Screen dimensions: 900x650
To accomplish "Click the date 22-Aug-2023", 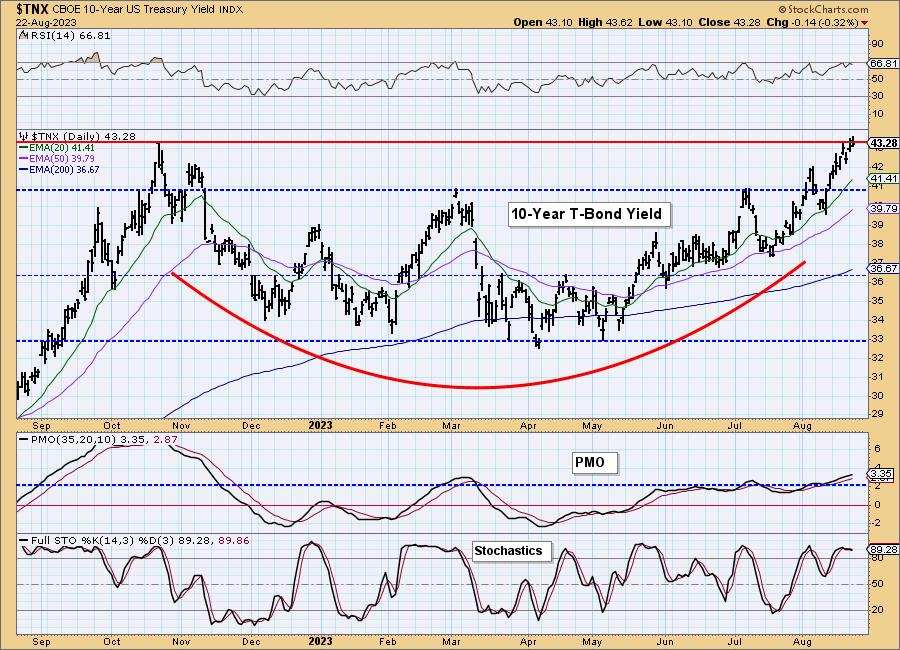I will click(44, 23).
